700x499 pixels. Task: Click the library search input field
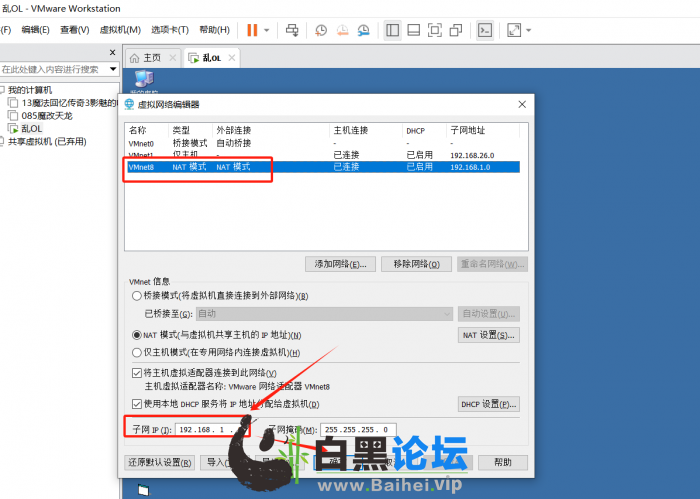click(x=53, y=69)
